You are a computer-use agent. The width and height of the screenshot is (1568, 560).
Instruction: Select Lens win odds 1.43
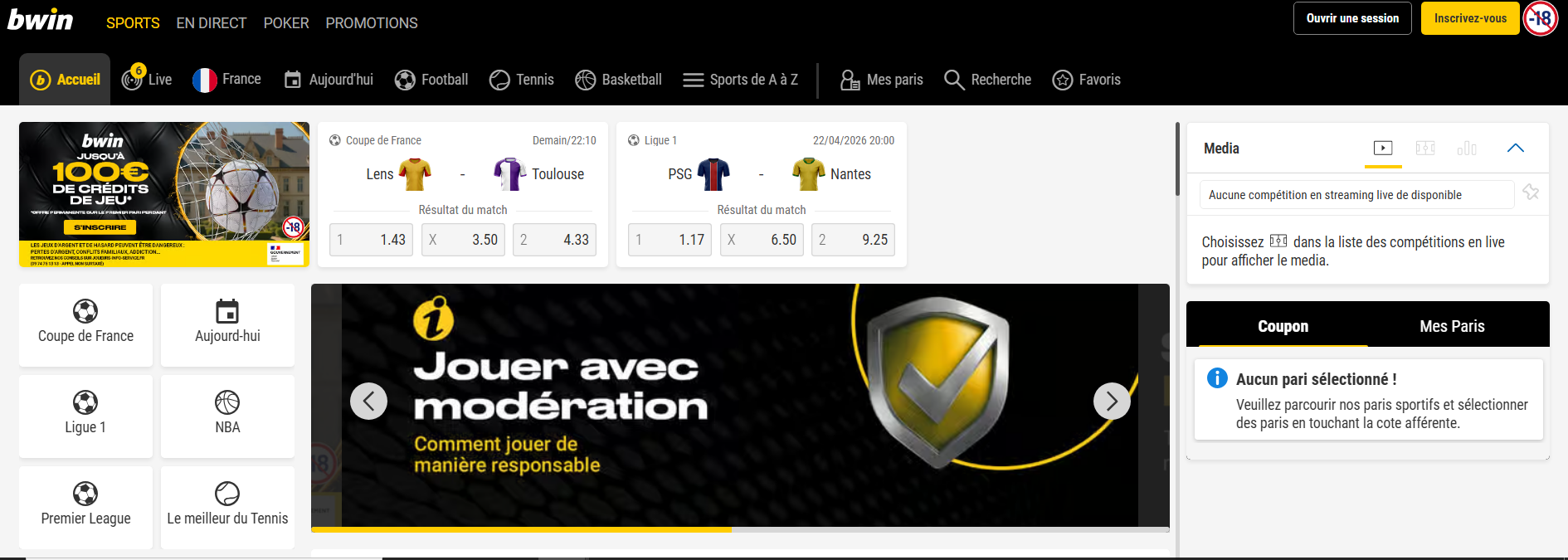(x=371, y=240)
